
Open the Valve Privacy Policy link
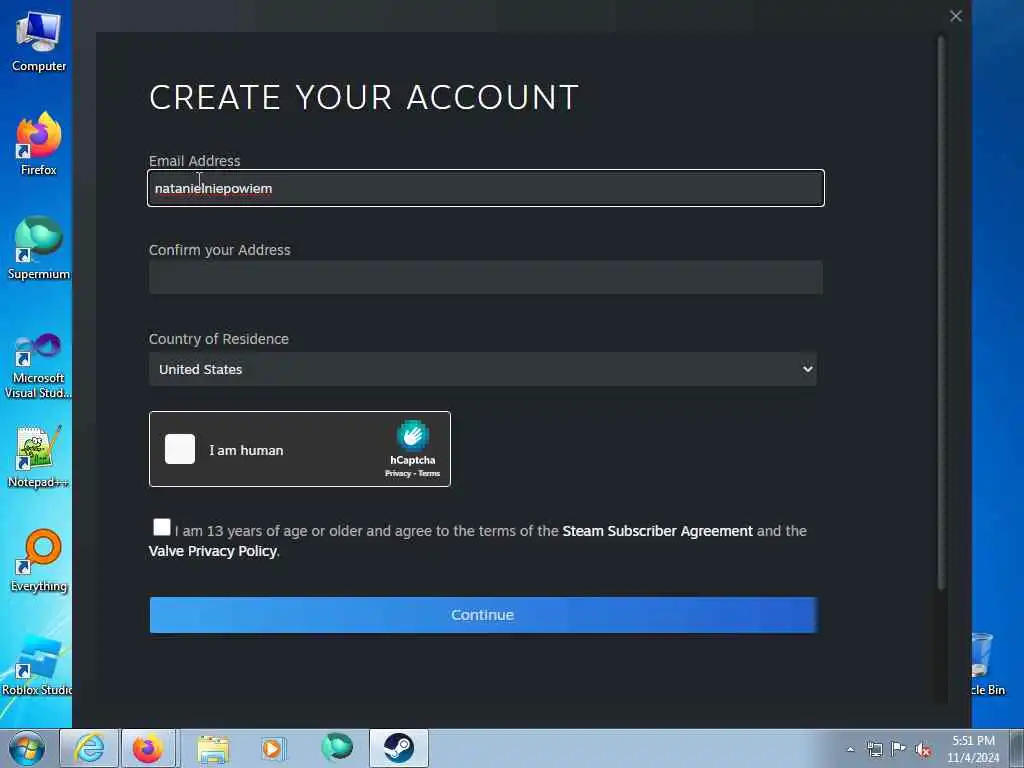coord(212,551)
